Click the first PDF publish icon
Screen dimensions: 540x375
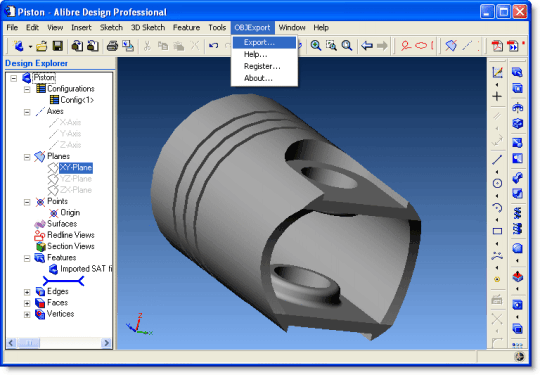pyautogui.click(x=497, y=46)
